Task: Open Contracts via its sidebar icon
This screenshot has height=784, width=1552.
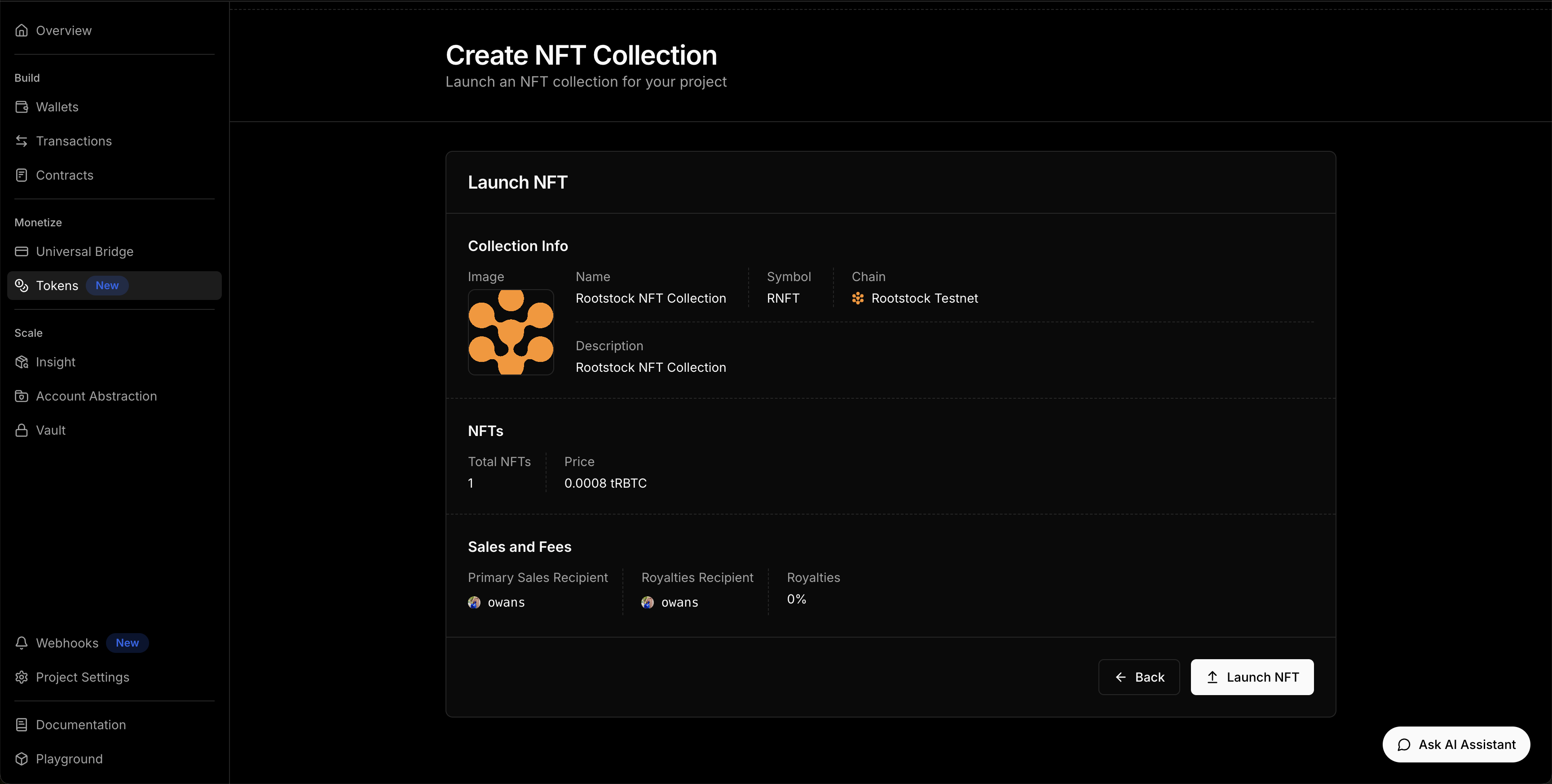Action: coord(22,175)
